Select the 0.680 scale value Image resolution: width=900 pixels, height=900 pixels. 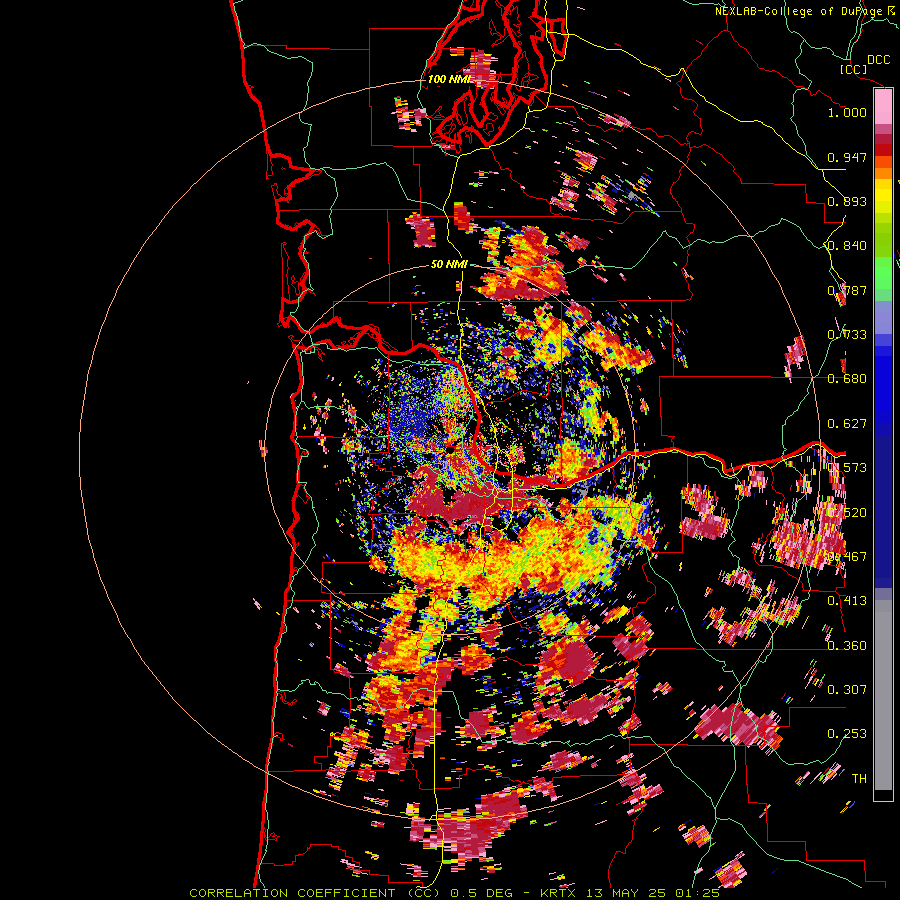pos(847,379)
